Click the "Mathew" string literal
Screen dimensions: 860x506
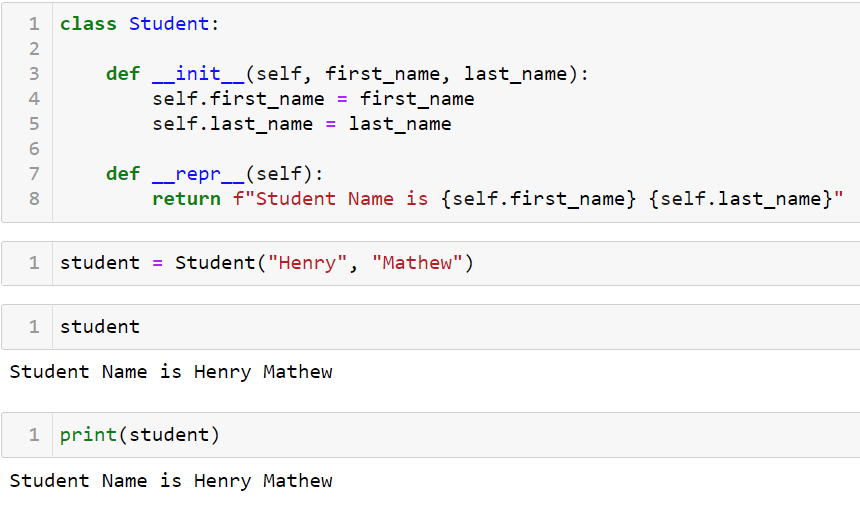point(417,263)
